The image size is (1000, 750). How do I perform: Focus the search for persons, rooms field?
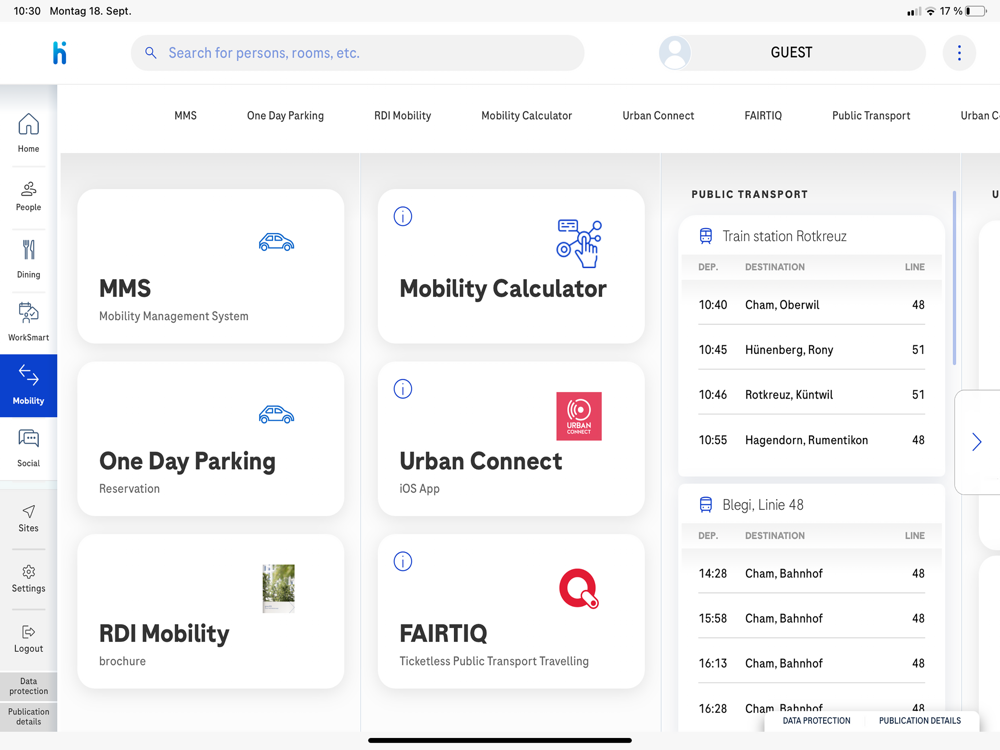357,53
